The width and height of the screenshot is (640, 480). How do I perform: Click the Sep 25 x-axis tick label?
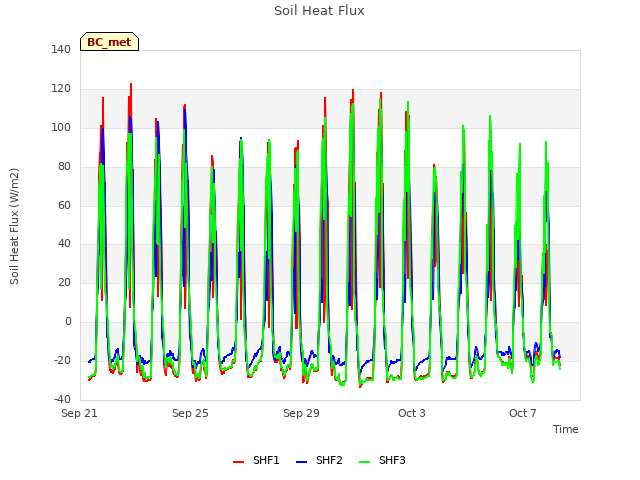[x=190, y=413]
